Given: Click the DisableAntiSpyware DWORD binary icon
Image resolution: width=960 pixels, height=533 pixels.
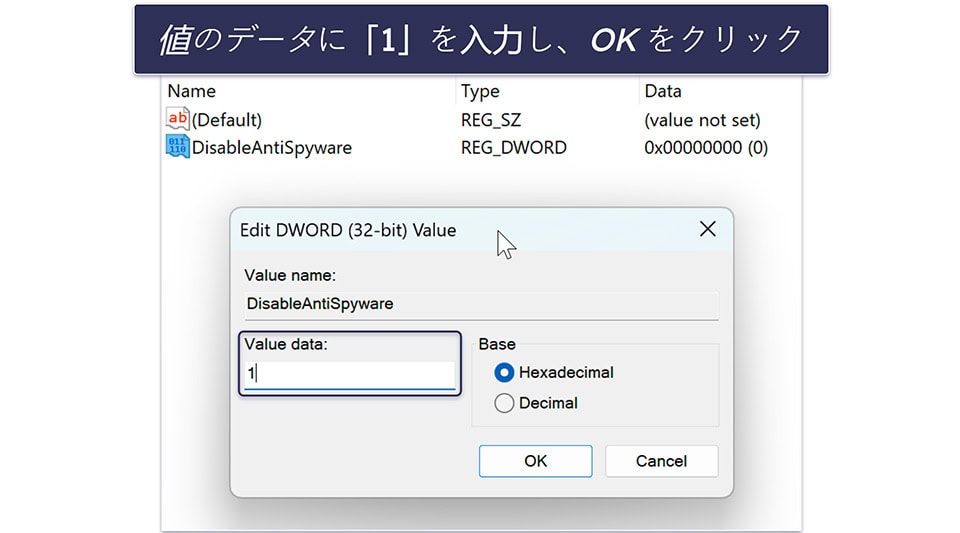Looking at the screenshot, I should (178, 147).
